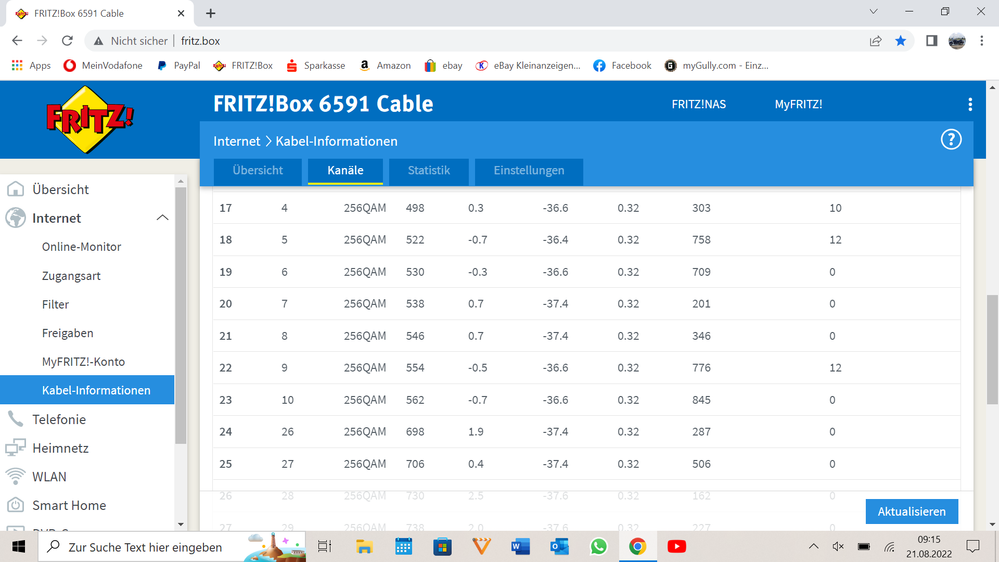Click Internet breadcrumb link
Image resolution: width=999 pixels, height=562 pixels.
click(x=237, y=141)
